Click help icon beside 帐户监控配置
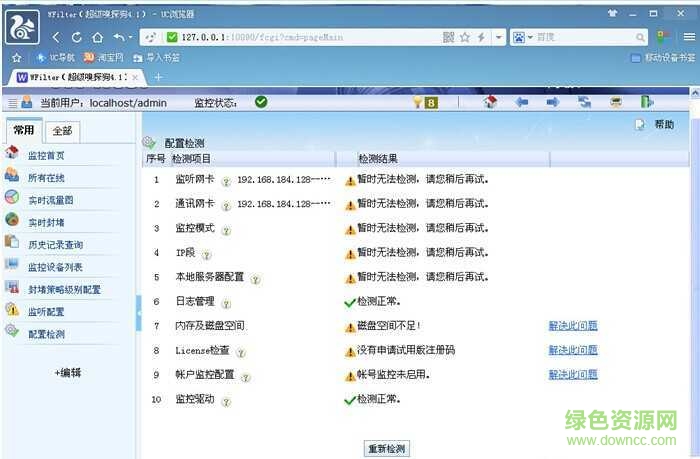 pyautogui.click(x=246, y=377)
